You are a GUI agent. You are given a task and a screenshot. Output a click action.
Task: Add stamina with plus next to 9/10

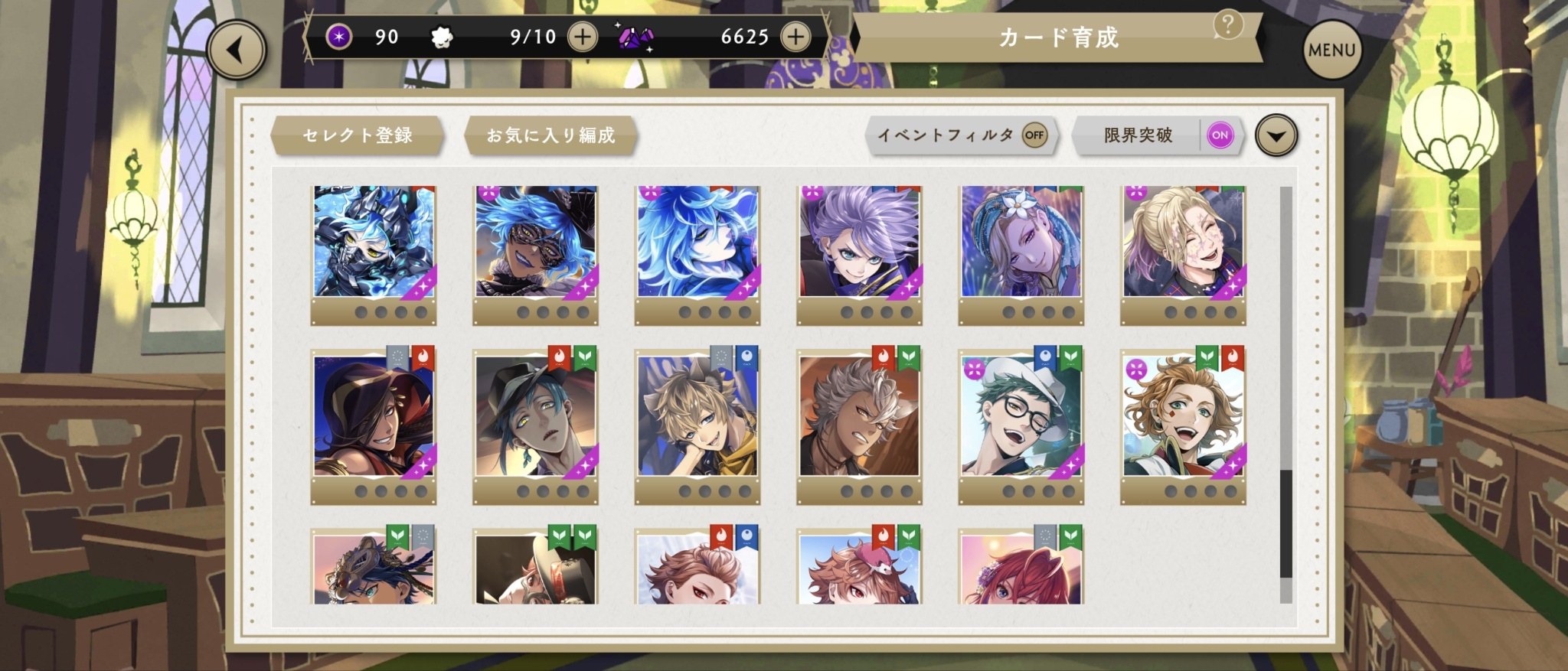tap(583, 37)
